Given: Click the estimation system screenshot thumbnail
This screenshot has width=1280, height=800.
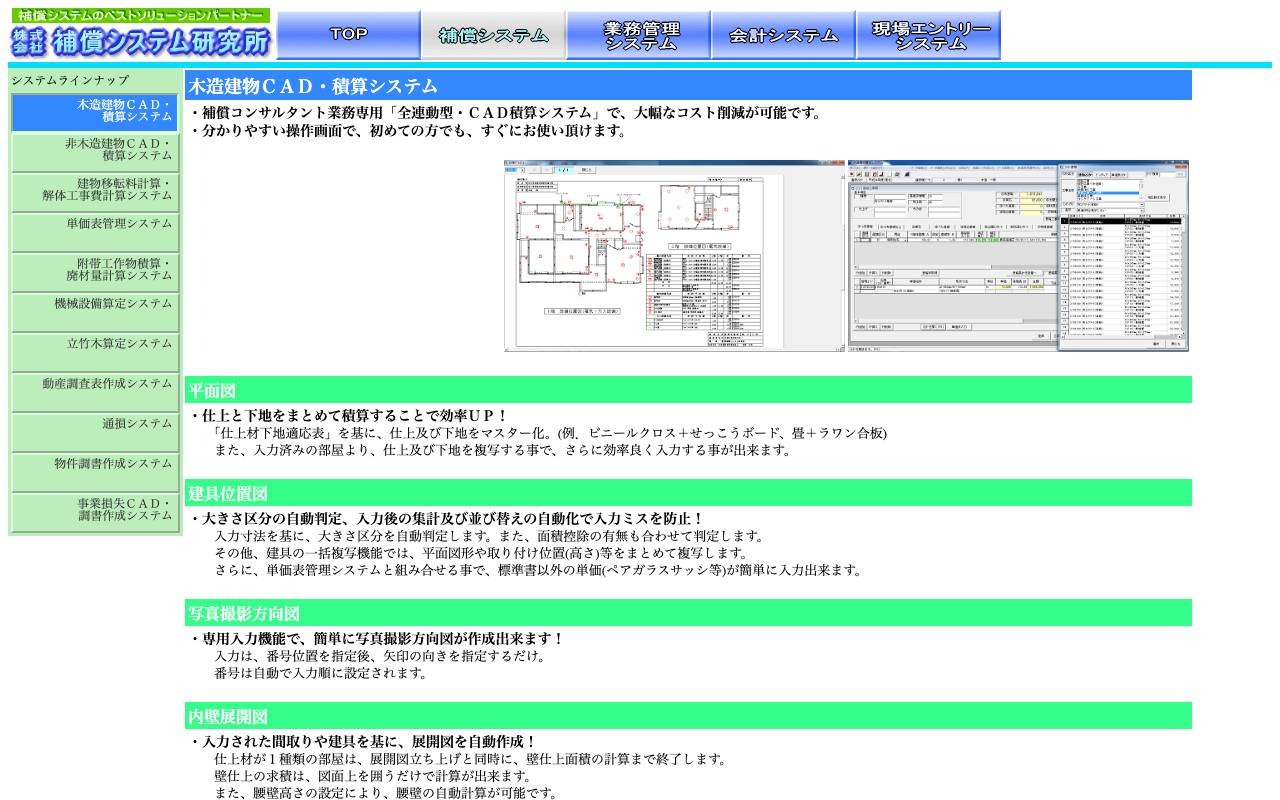Looking at the screenshot, I should click(x=1018, y=256).
